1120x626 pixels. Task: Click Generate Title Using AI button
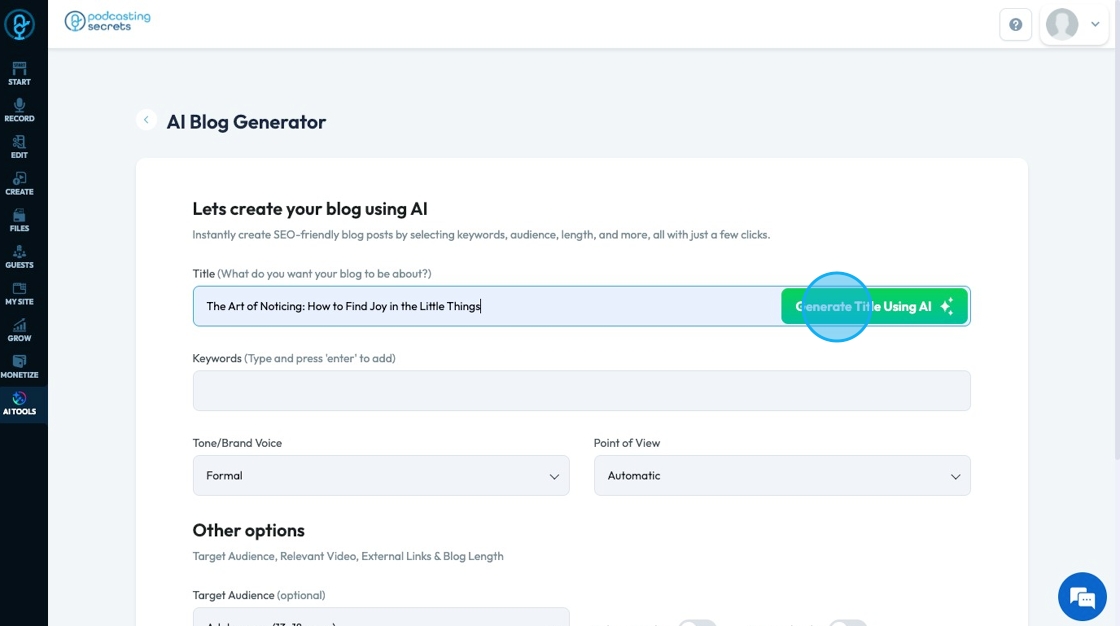(874, 306)
